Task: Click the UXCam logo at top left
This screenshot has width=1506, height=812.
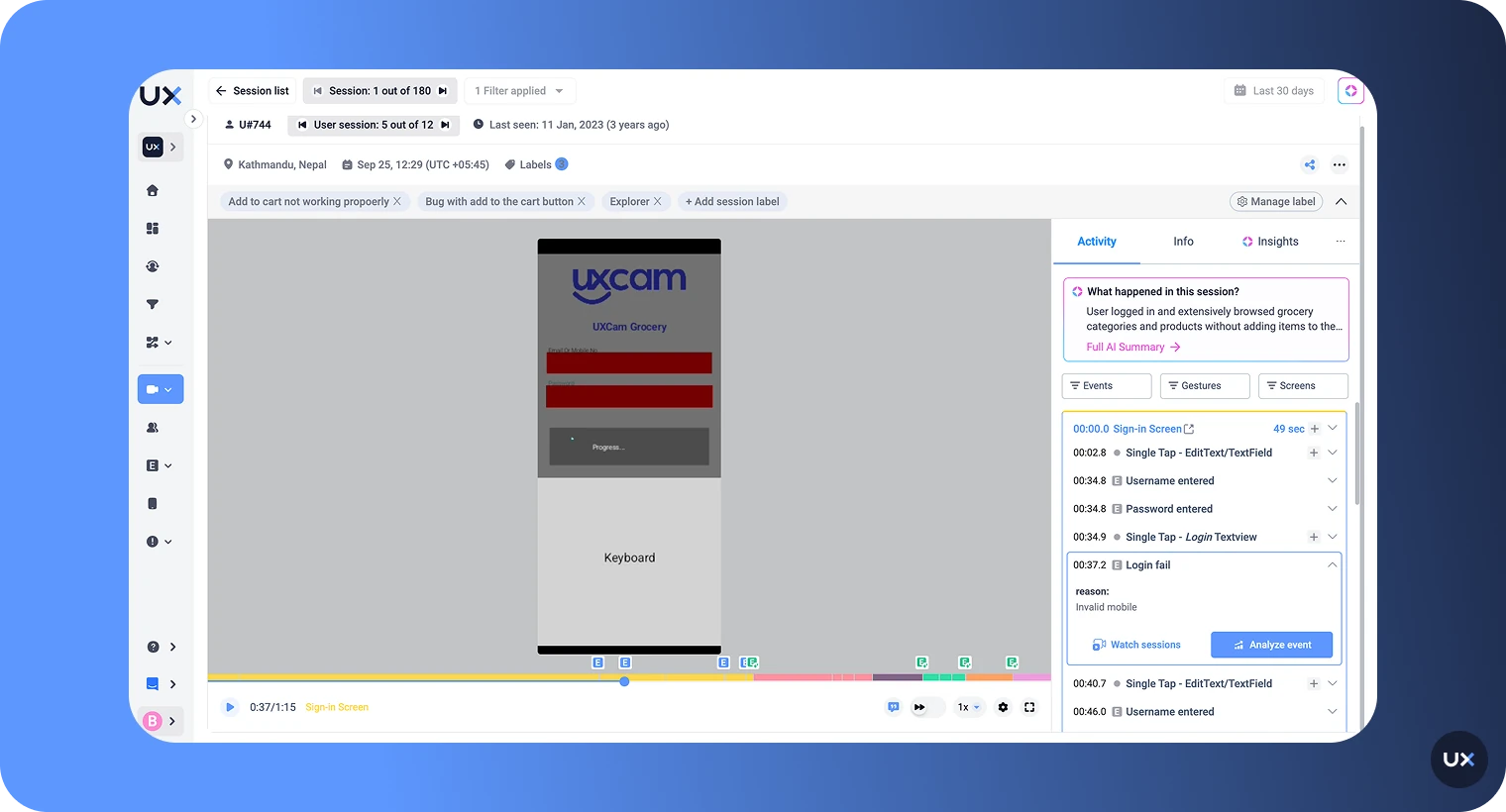Action: (x=161, y=95)
